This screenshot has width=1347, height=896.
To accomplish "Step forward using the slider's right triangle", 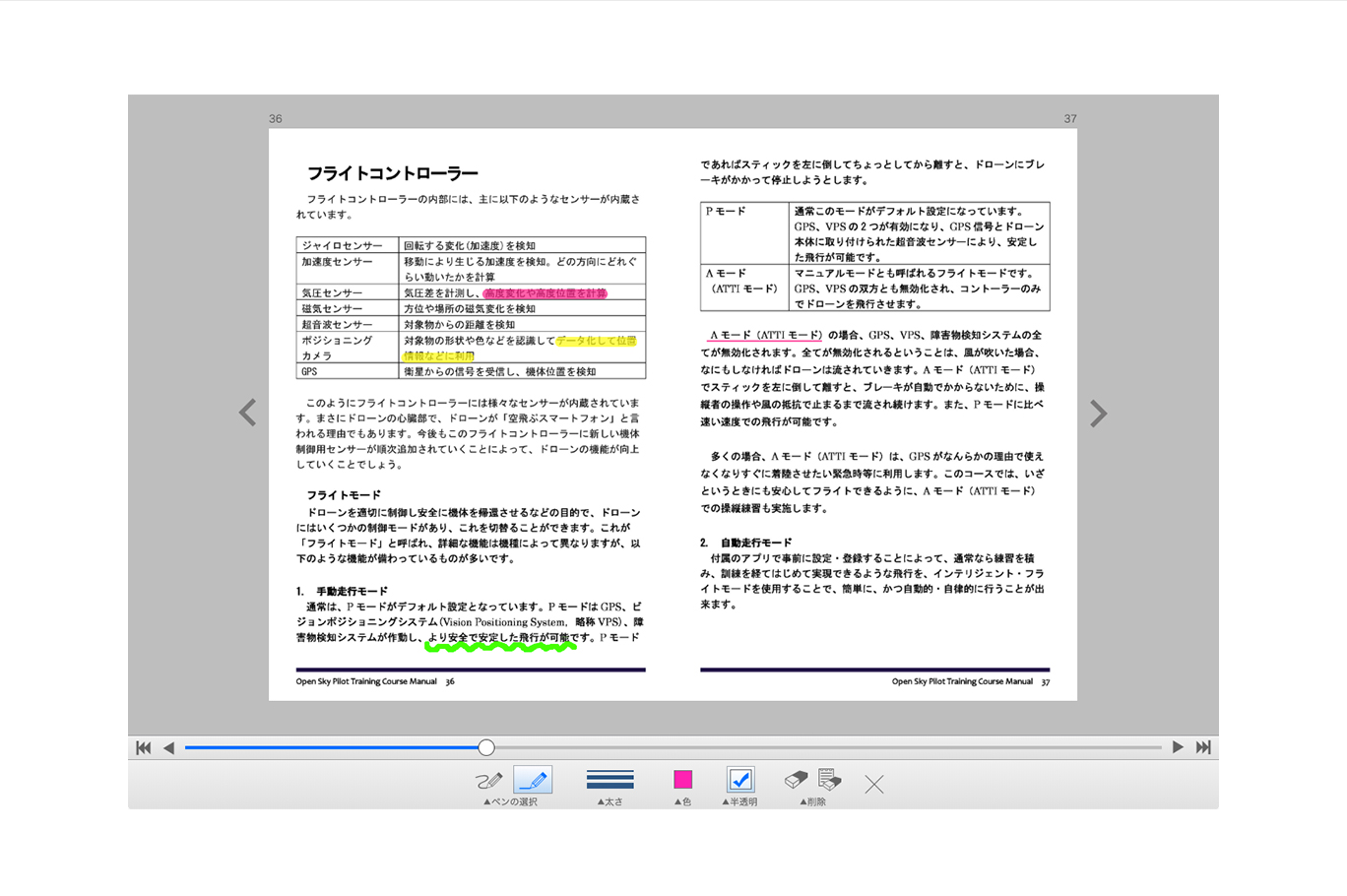I will tap(1178, 747).
